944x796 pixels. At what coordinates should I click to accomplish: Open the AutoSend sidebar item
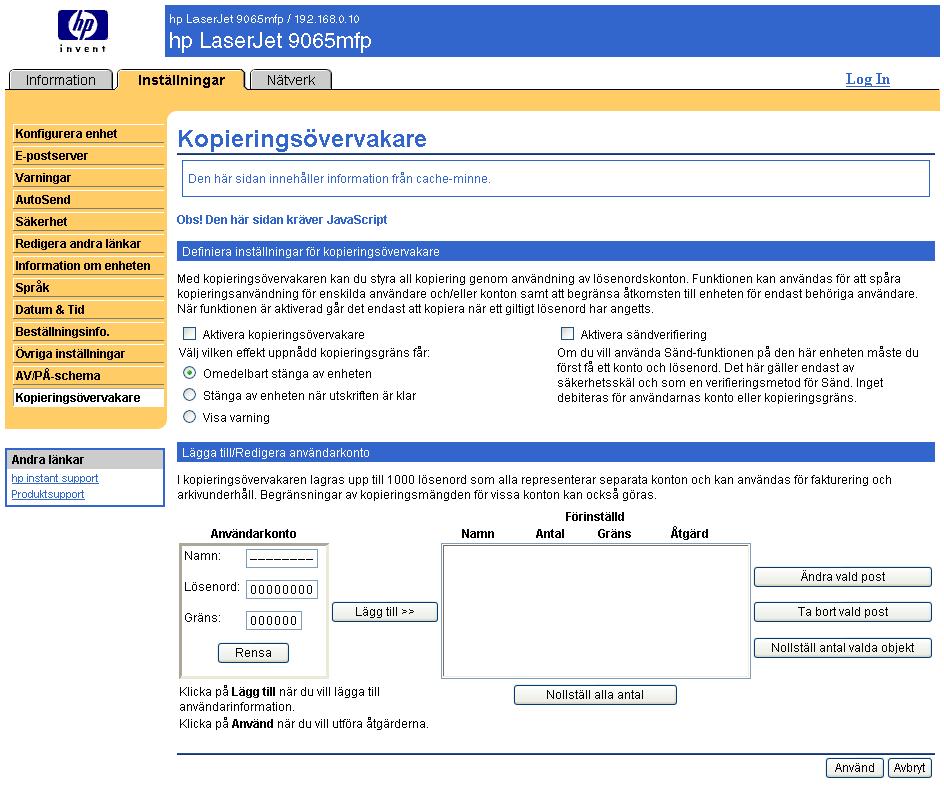(x=88, y=199)
